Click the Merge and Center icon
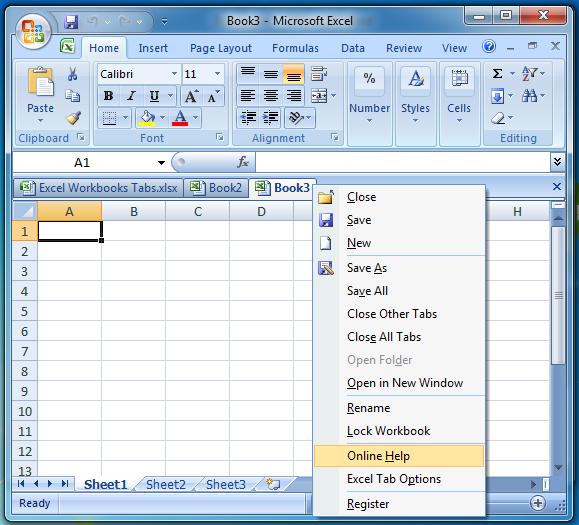The width and height of the screenshot is (579, 525). 319,96
